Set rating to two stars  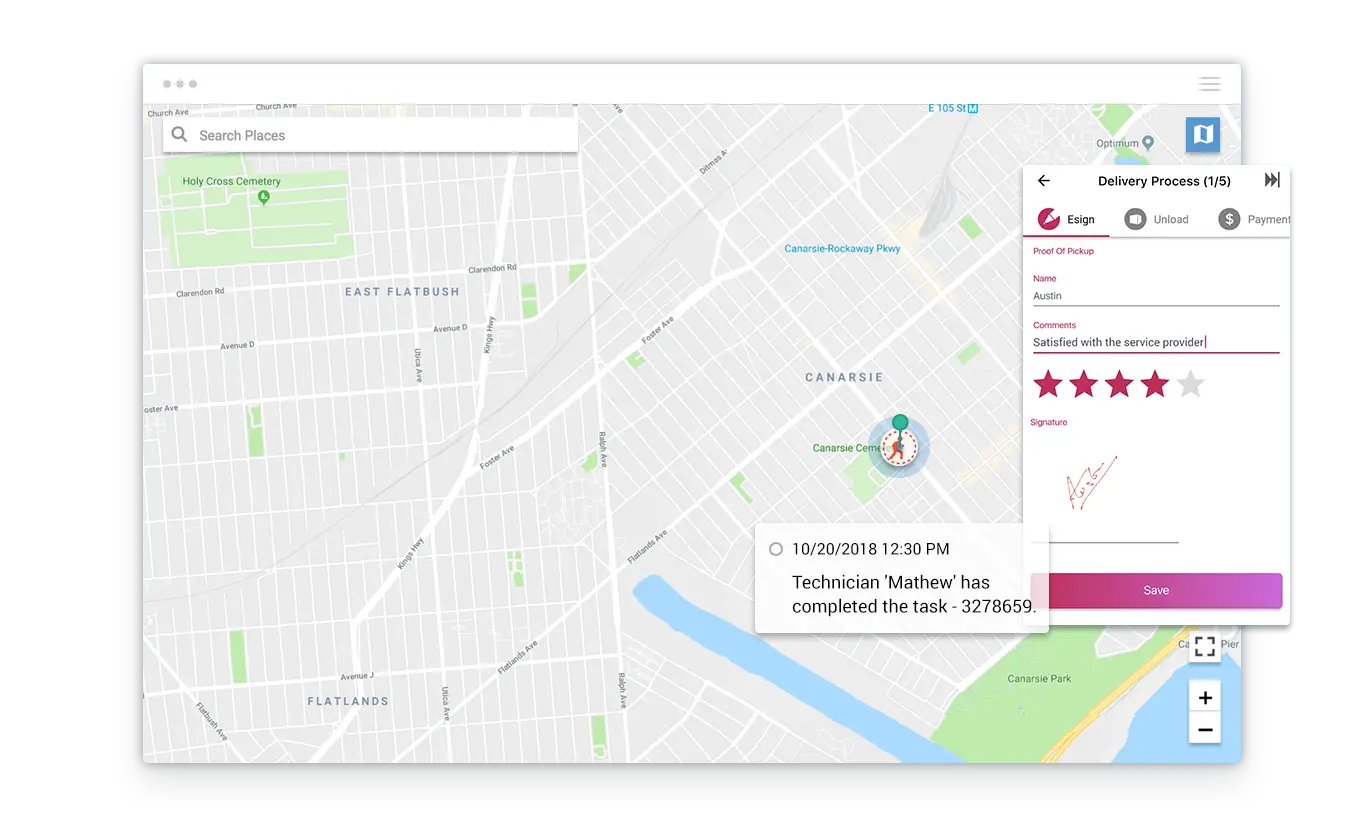pyautogui.click(x=1083, y=384)
